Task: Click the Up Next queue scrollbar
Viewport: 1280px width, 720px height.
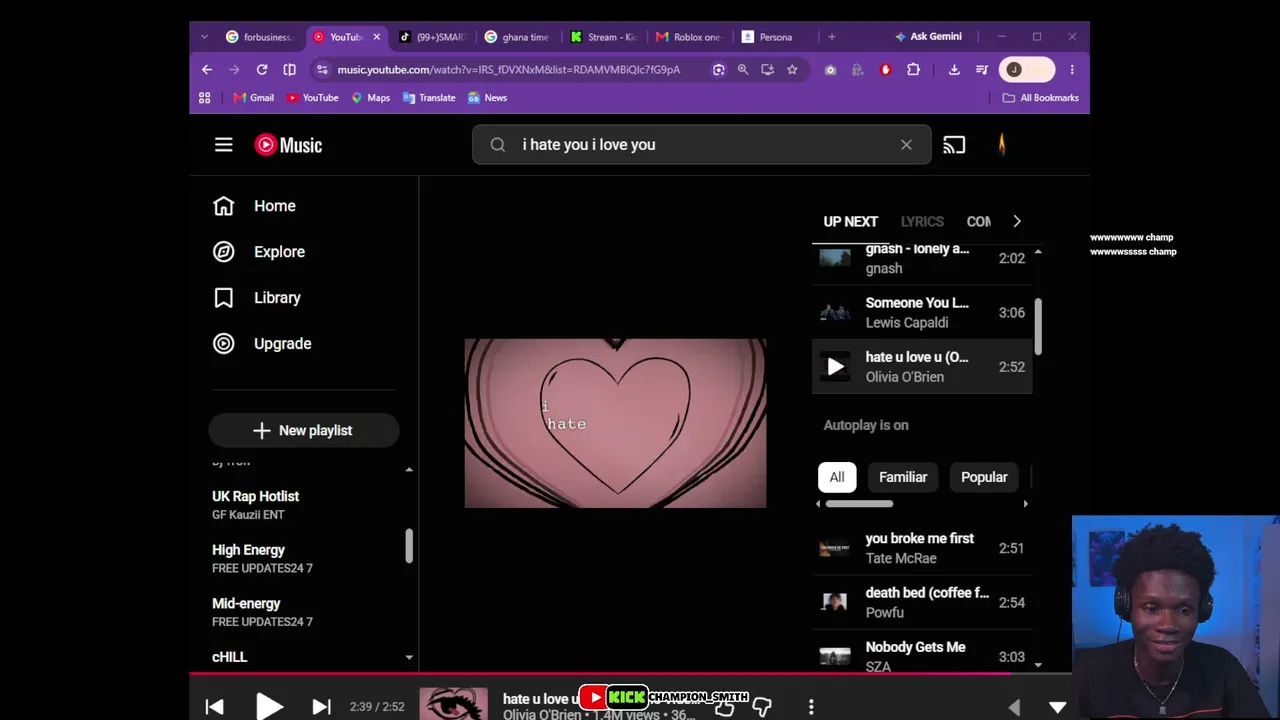Action: pyautogui.click(x=1038, y=326)
